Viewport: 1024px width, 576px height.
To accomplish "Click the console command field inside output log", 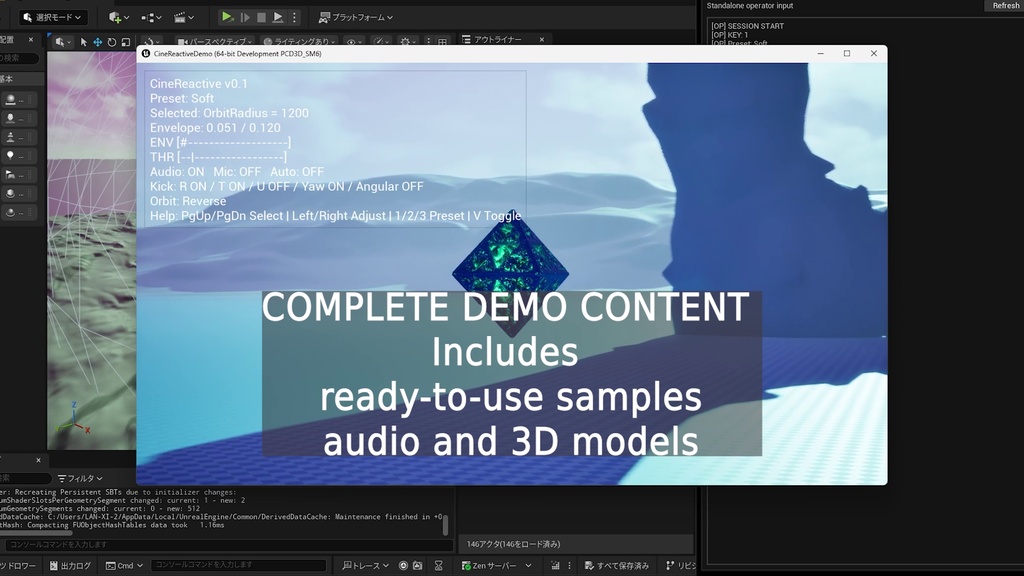I will pyautogui.click(x=227, y=545).
